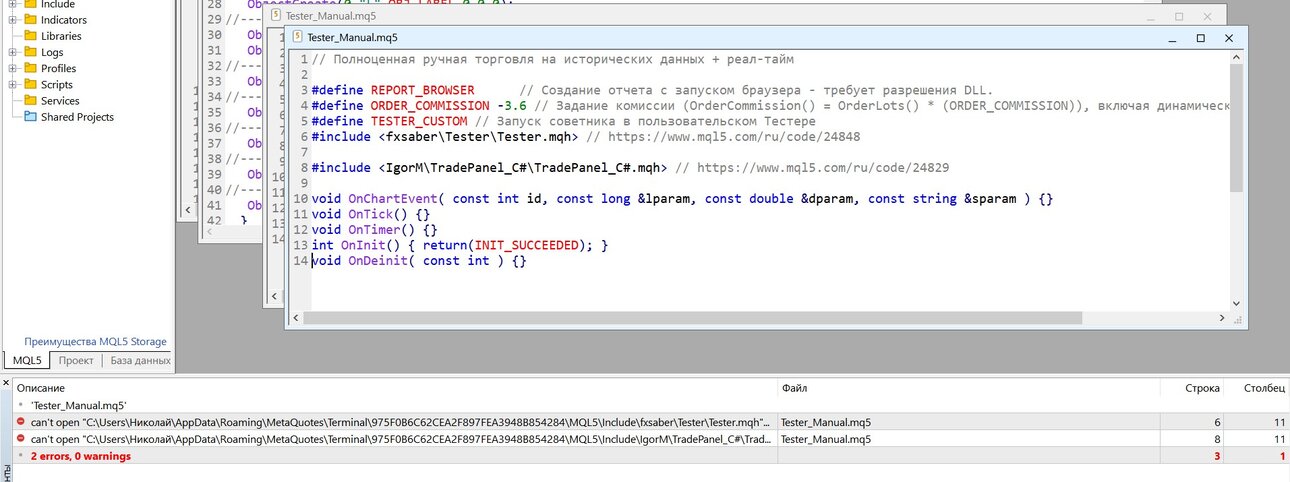This screenshot has height=482, width=1290.
Task: Open the Преимущества MQL5 Storage link
Action: 96,342
